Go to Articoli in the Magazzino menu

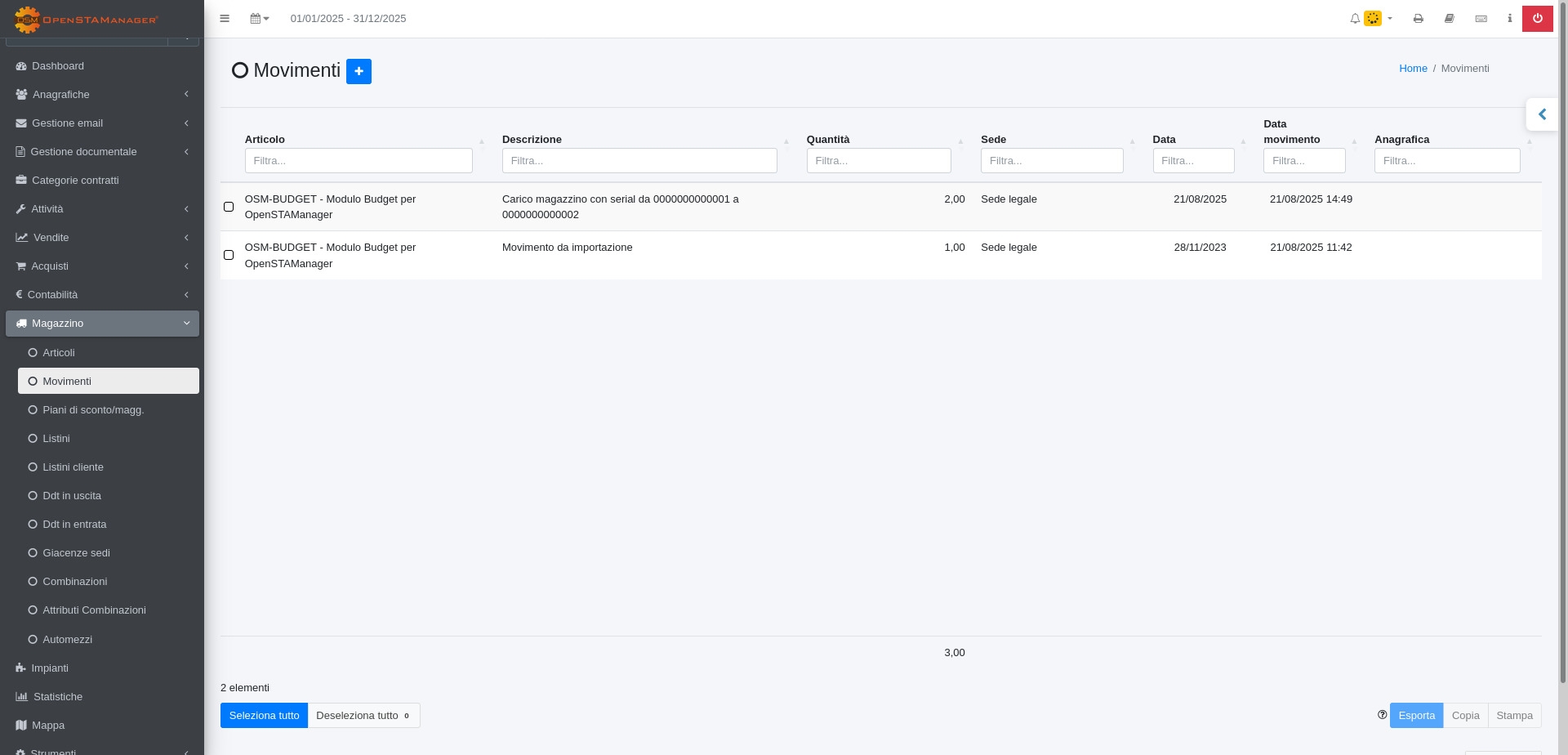click(59, 353)
